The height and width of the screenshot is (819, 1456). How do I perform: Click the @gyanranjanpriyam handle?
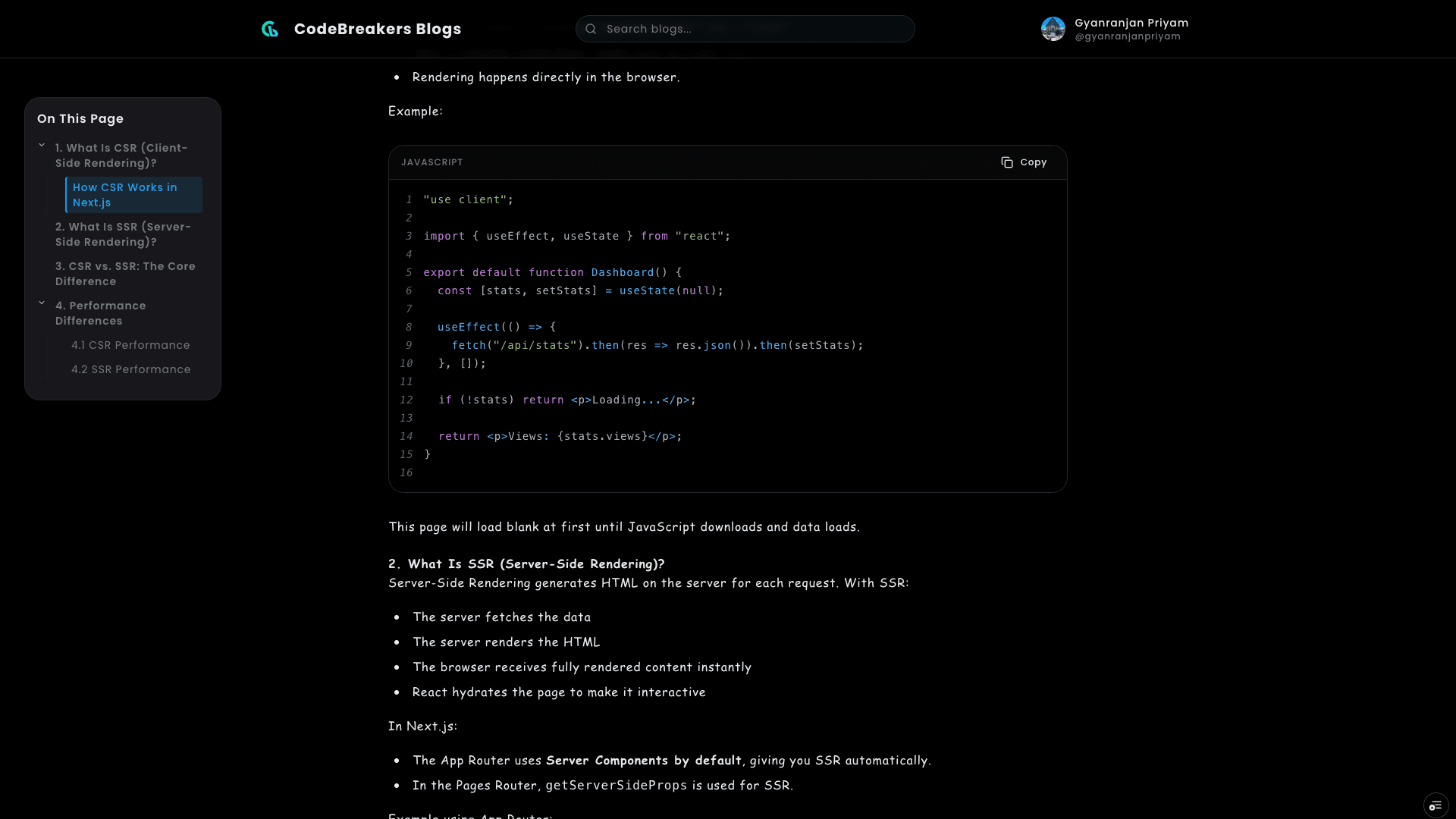click(1128, 36)
